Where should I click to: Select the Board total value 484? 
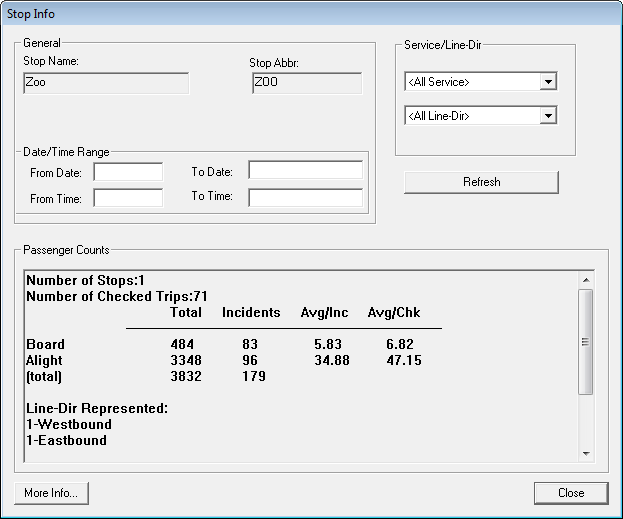pos(182,344)
